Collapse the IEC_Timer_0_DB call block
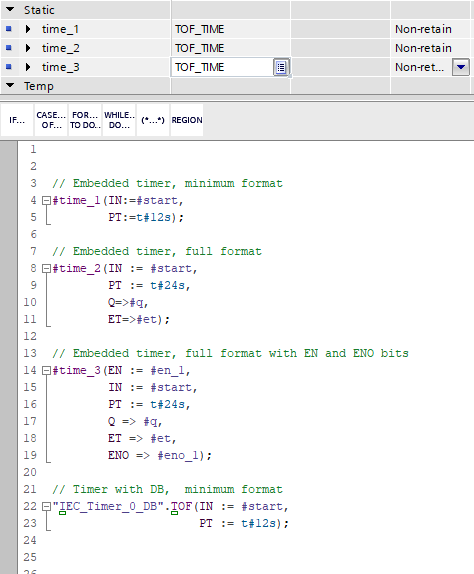This screenshot has height=574, width=474. tap(46, 507)
